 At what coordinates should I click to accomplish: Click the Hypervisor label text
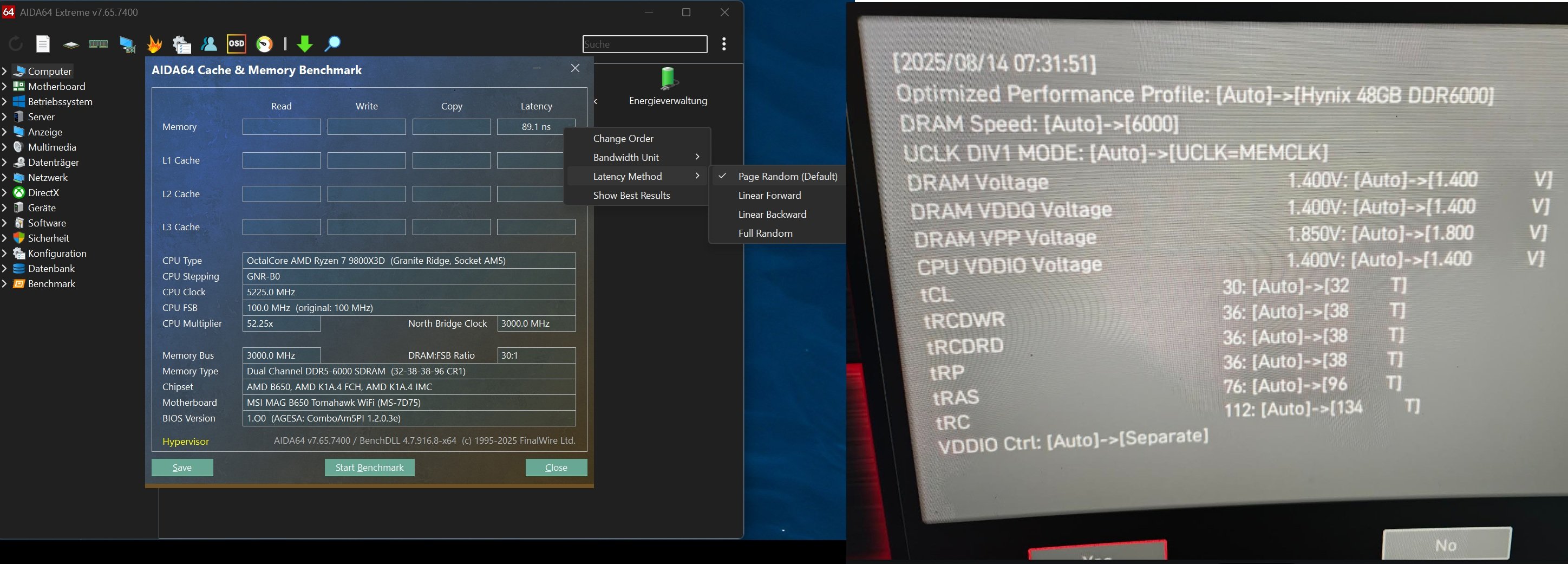coord(186,441)
